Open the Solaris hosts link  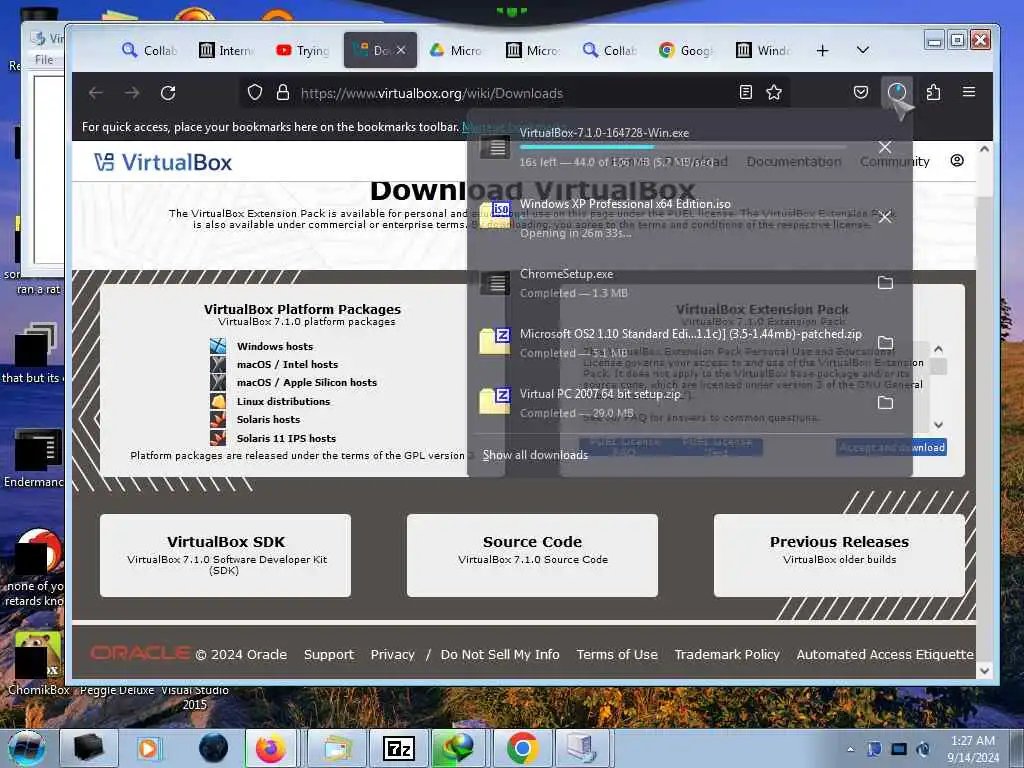pos(268,419)
